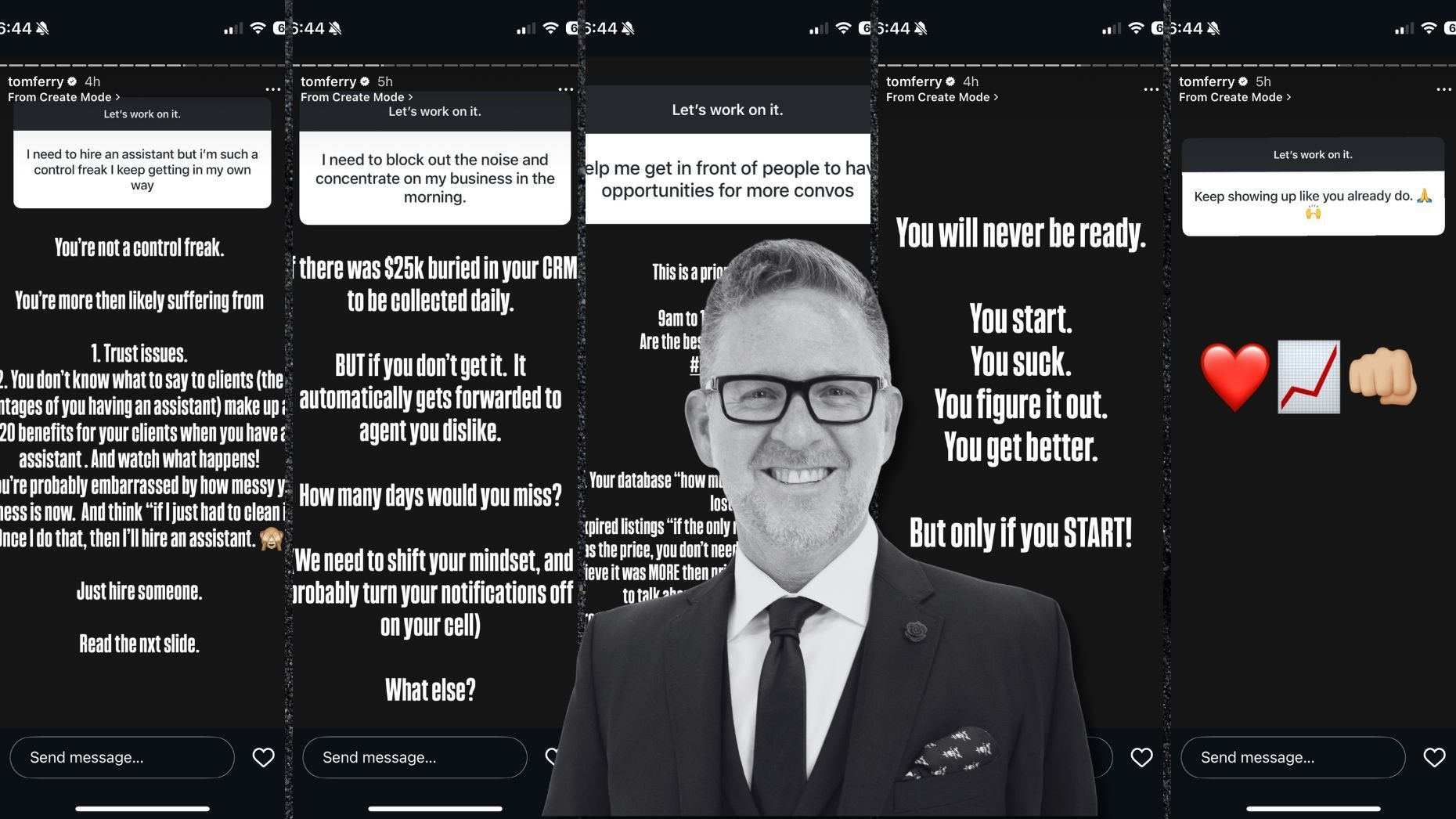The width and height of the screenshot is (1456, 819).
Task: Expand 'From Create Mode' on the control freak story
Action: (64, 97)
